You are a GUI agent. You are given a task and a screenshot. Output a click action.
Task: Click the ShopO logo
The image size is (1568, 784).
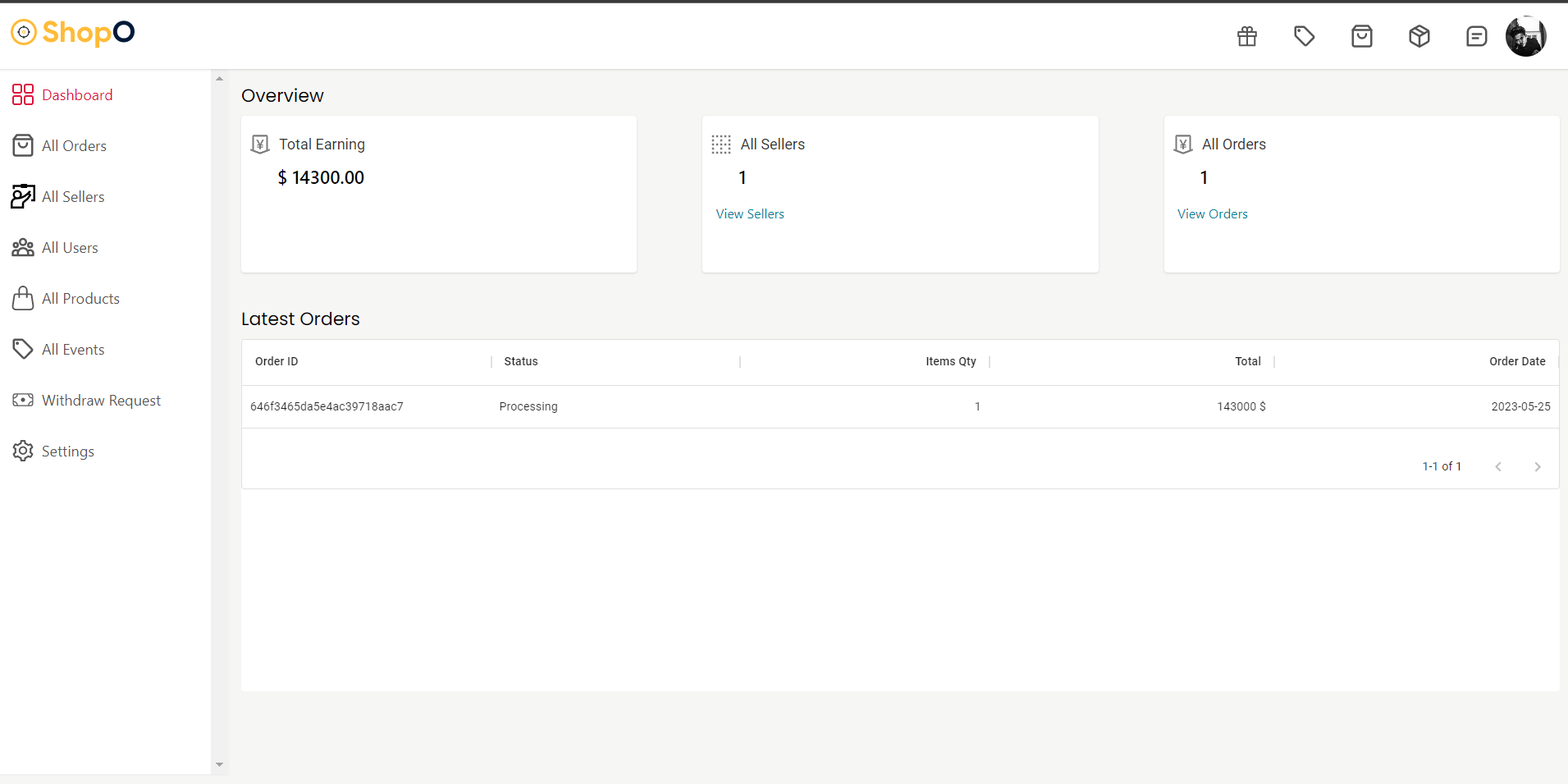pos(72,33)
